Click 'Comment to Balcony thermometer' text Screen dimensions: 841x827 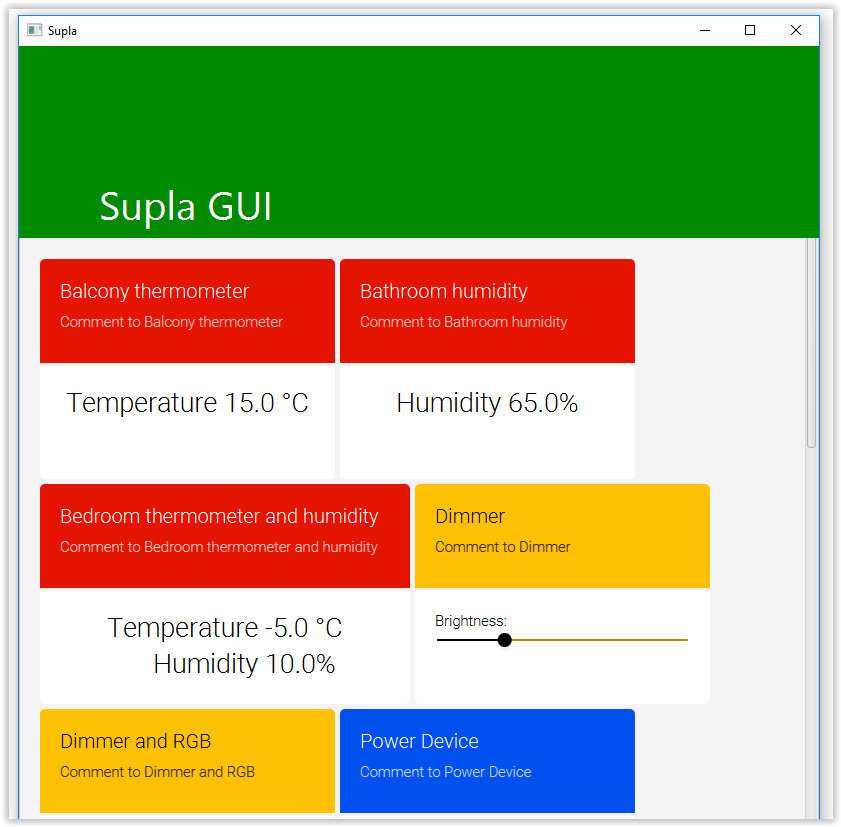point(171,322)
